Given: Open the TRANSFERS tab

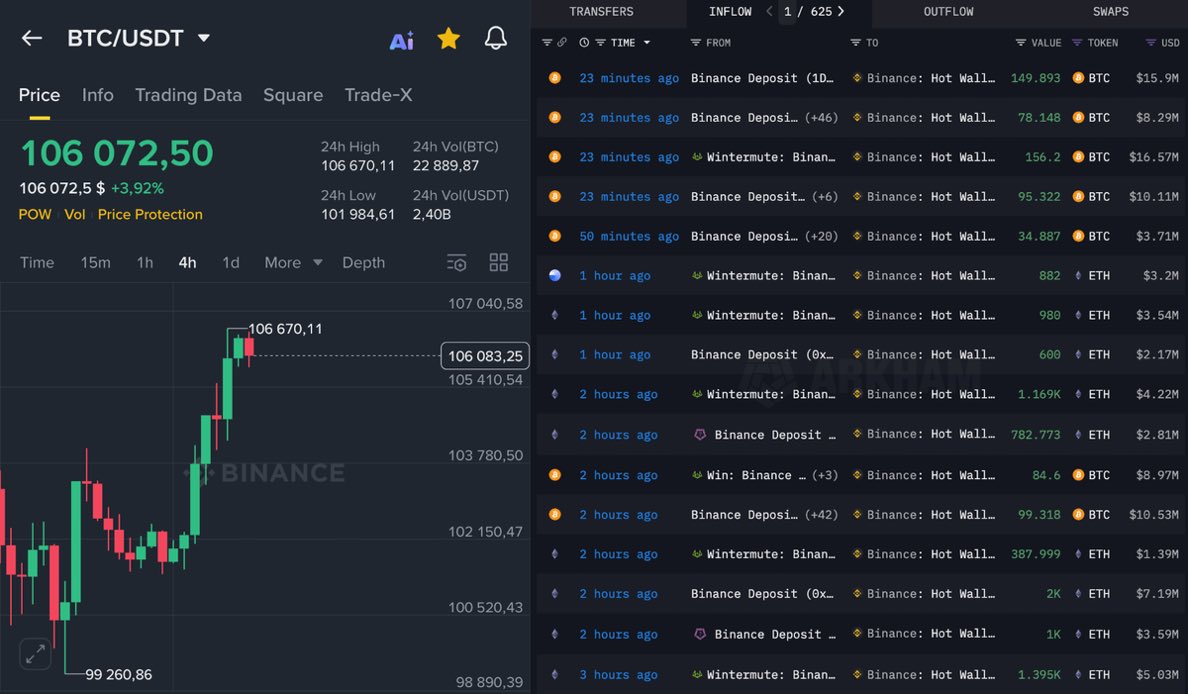Looking at the screenshot, I should pyautogui.click(x=602, y=11).
